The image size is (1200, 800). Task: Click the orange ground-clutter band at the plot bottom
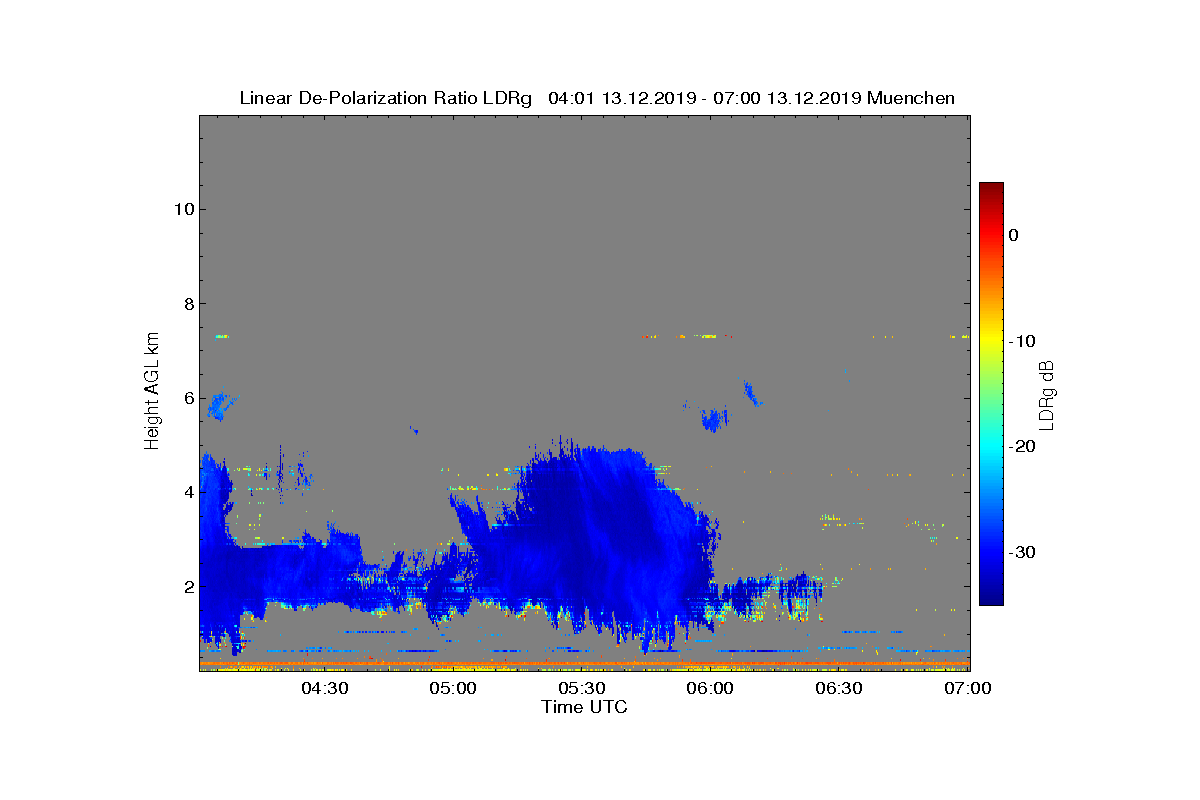point(585,663)
